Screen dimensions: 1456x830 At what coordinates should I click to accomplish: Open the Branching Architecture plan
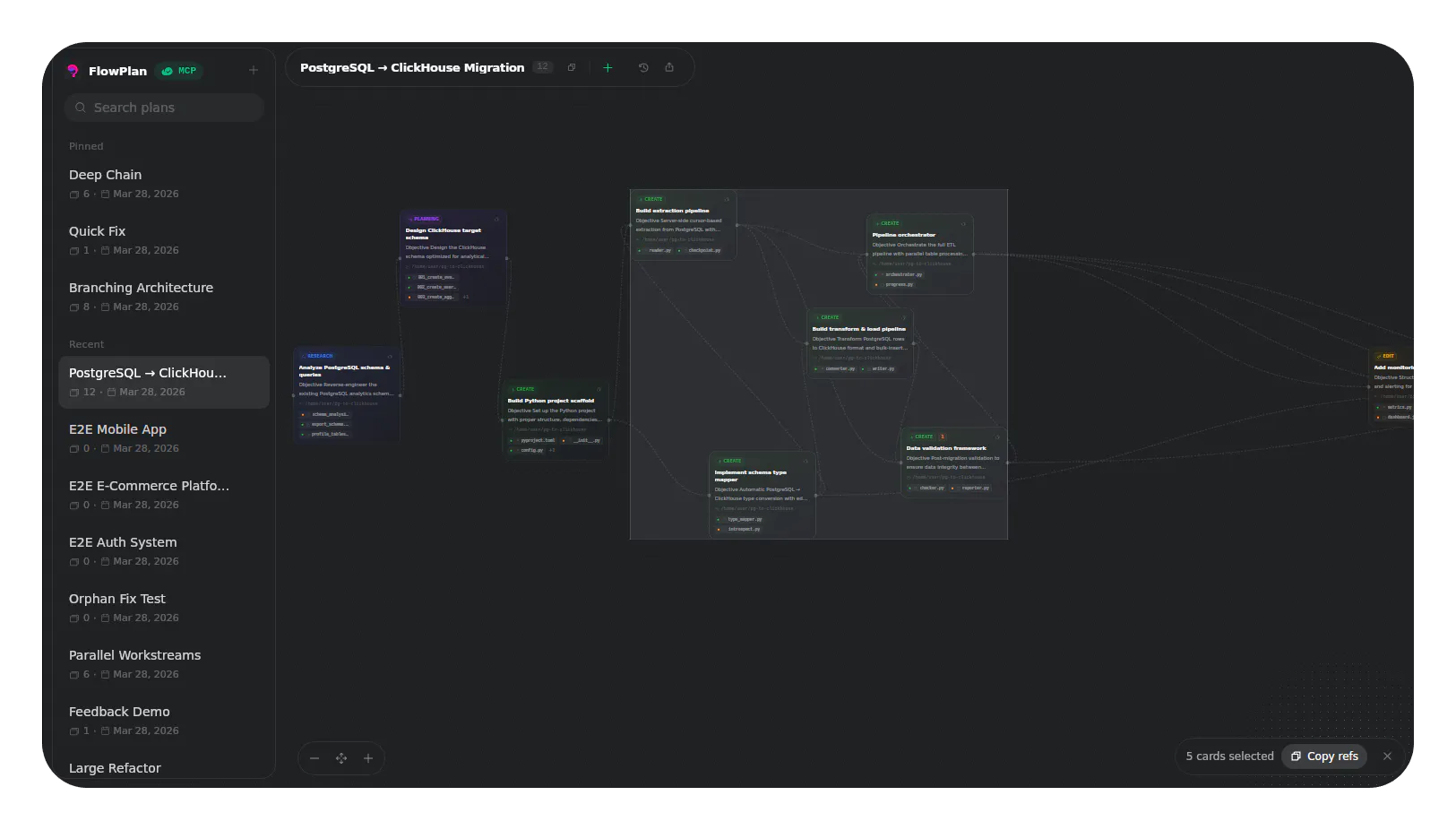coord(164,296)
